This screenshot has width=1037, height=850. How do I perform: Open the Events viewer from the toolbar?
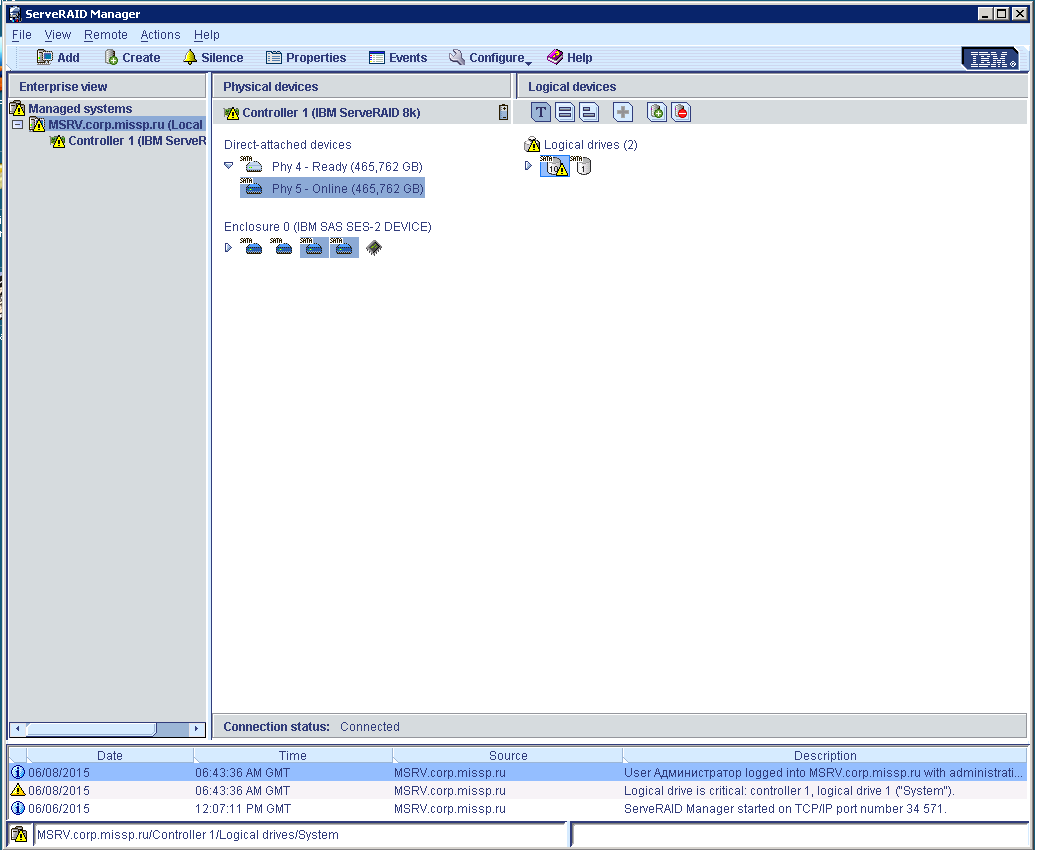click(x=398, y=58)
